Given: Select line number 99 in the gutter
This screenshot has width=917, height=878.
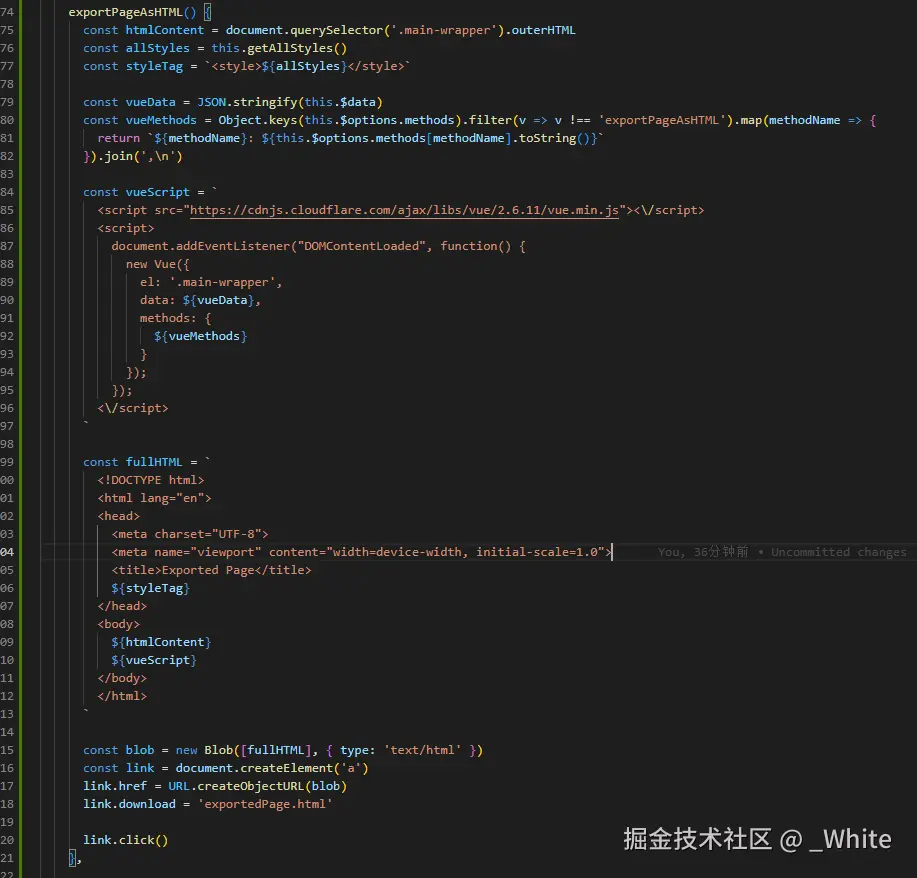Looking at the screenshot, I should pyautogui.click(x=16, y=461).
